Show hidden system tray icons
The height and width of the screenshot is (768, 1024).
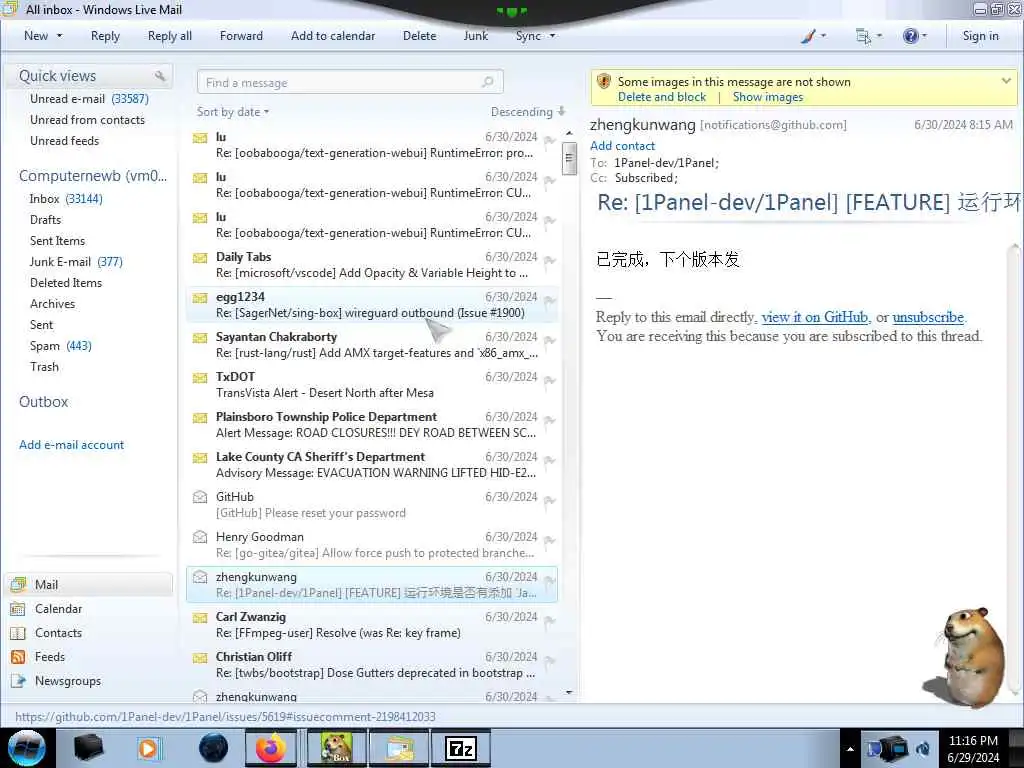(850, 749)
